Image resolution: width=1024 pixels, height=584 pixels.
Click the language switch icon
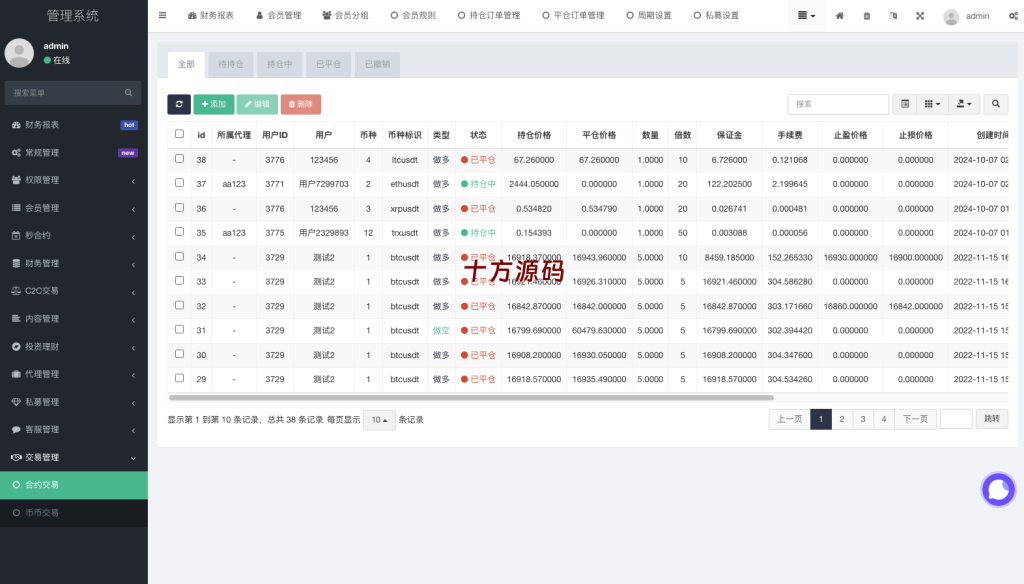tap(893, 16)
